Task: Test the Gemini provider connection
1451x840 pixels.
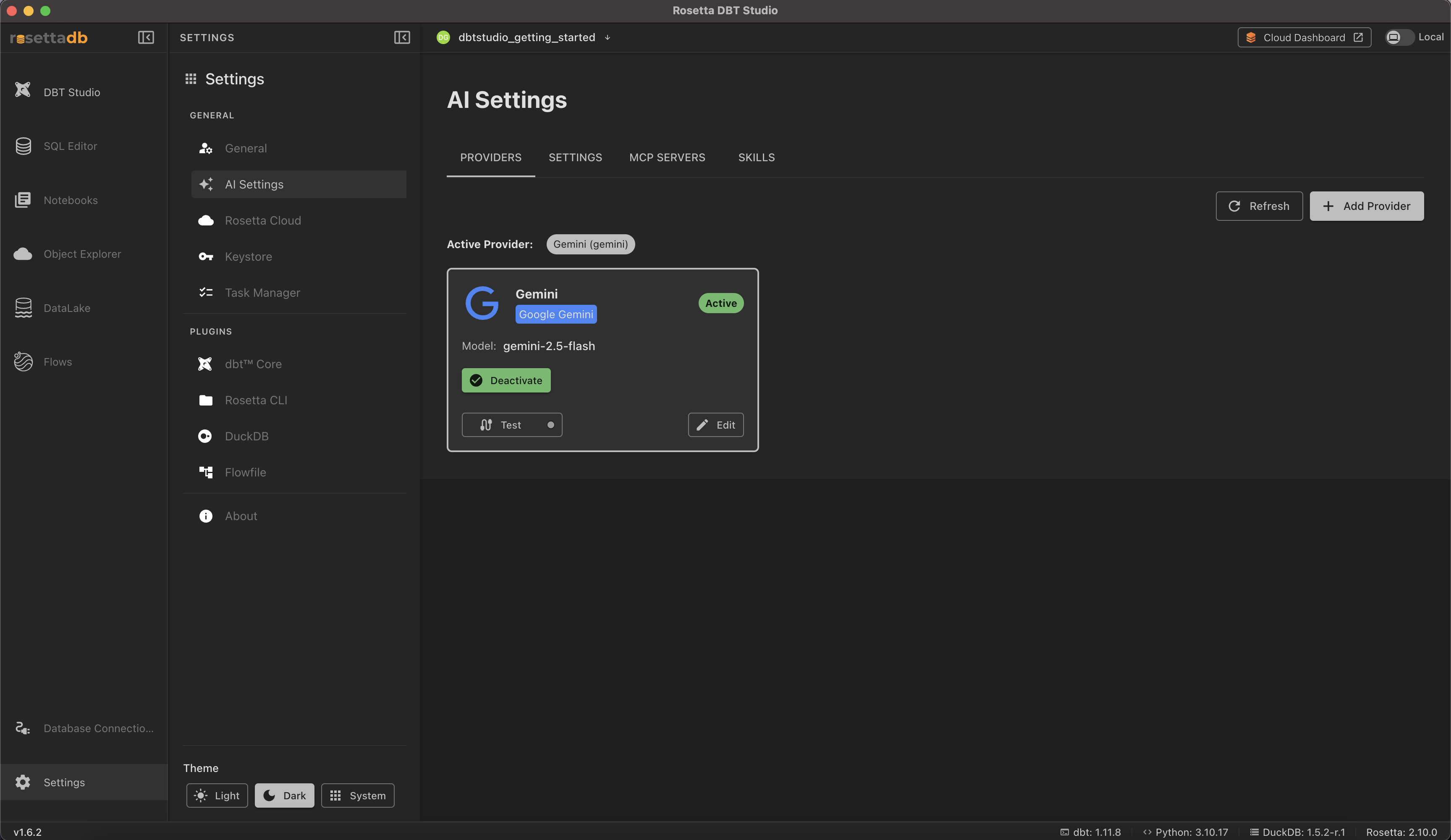Action: click(512, 425)
